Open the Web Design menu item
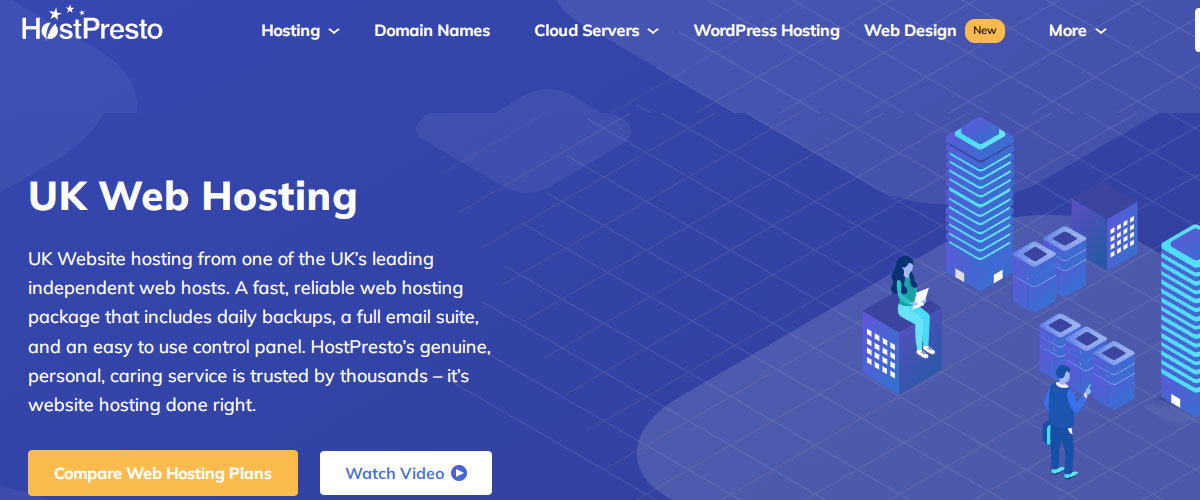The image size is (1200, 500). tap(910, 30)
